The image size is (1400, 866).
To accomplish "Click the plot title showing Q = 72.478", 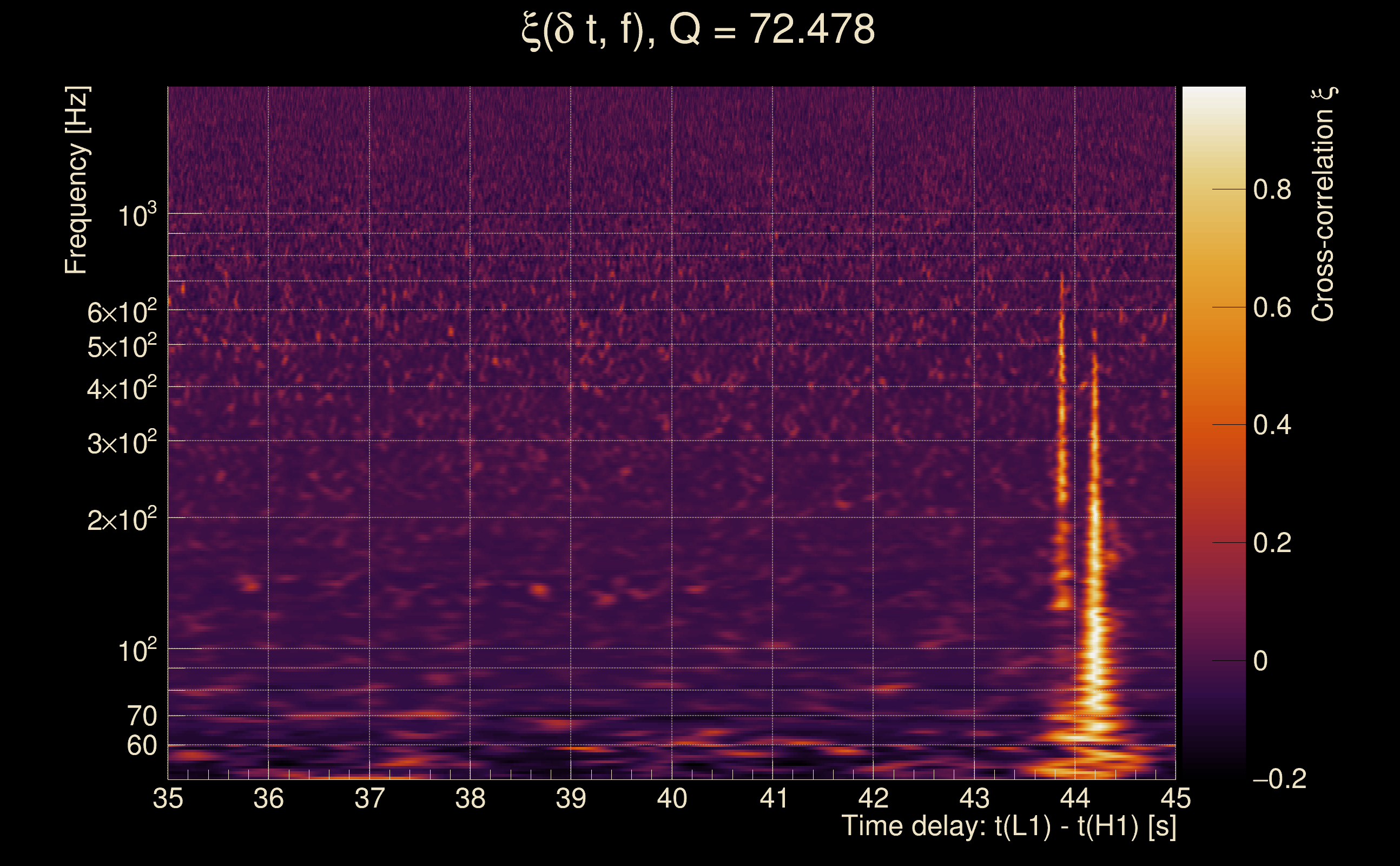I will pos(698,30).
